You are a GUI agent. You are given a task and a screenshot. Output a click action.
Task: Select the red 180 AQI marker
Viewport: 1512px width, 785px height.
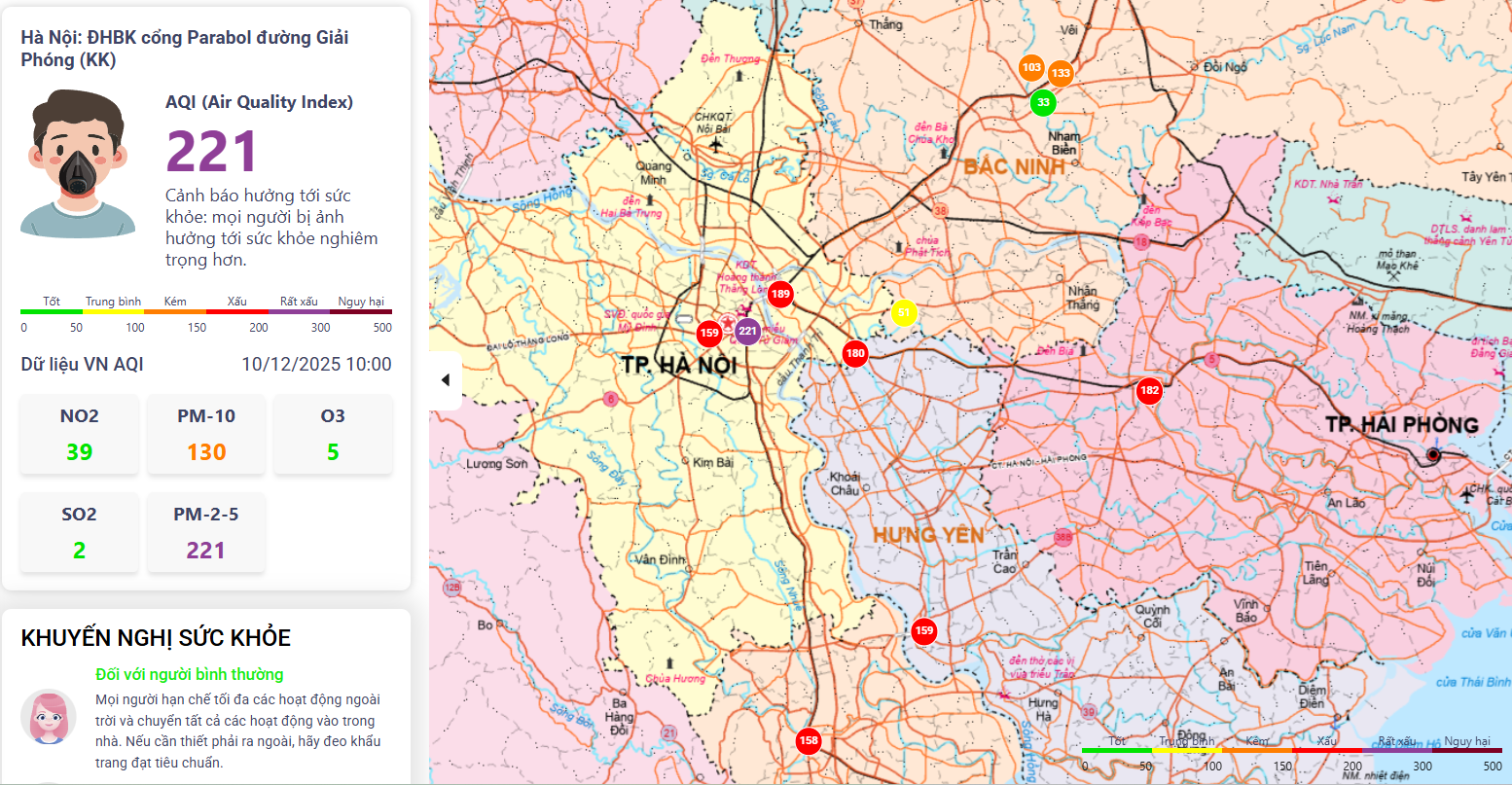point(855,354)
